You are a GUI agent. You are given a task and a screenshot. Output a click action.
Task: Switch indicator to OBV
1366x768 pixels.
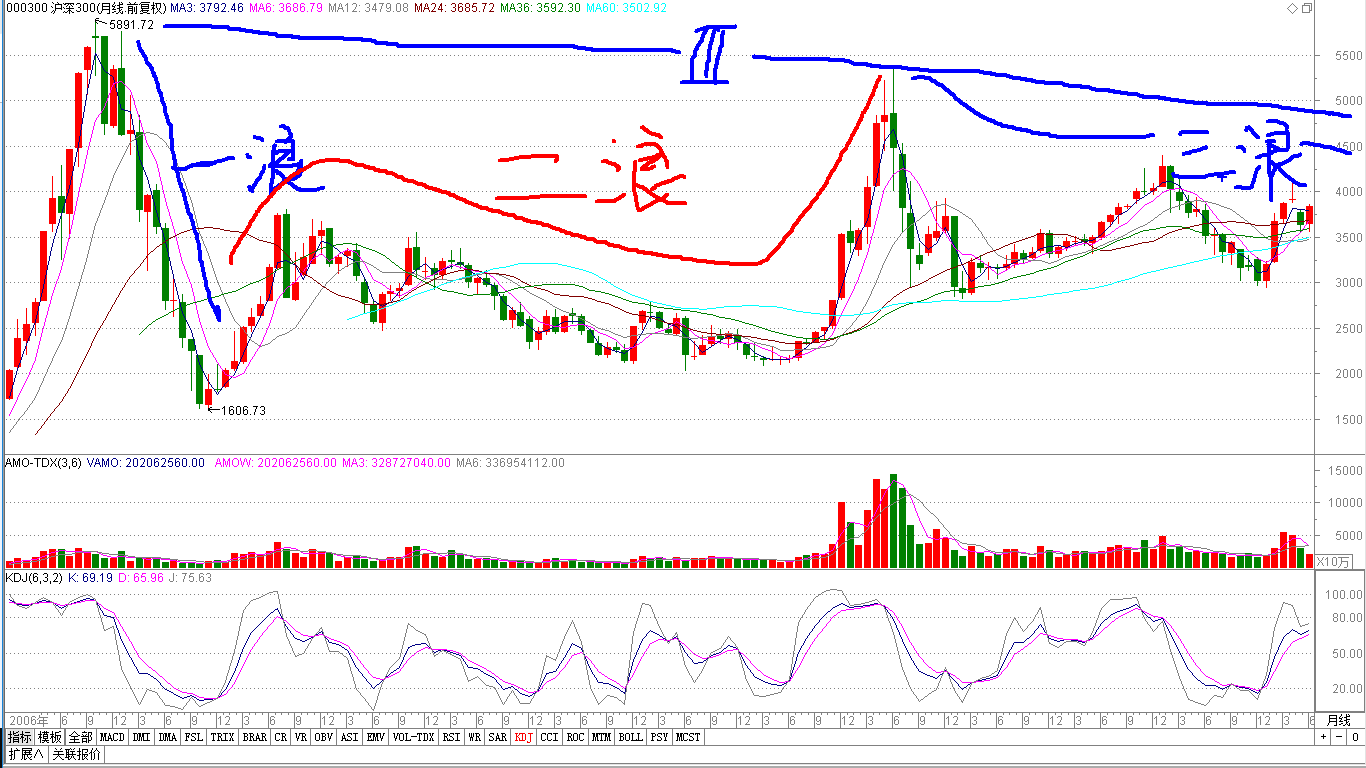(x=323, y=737)
